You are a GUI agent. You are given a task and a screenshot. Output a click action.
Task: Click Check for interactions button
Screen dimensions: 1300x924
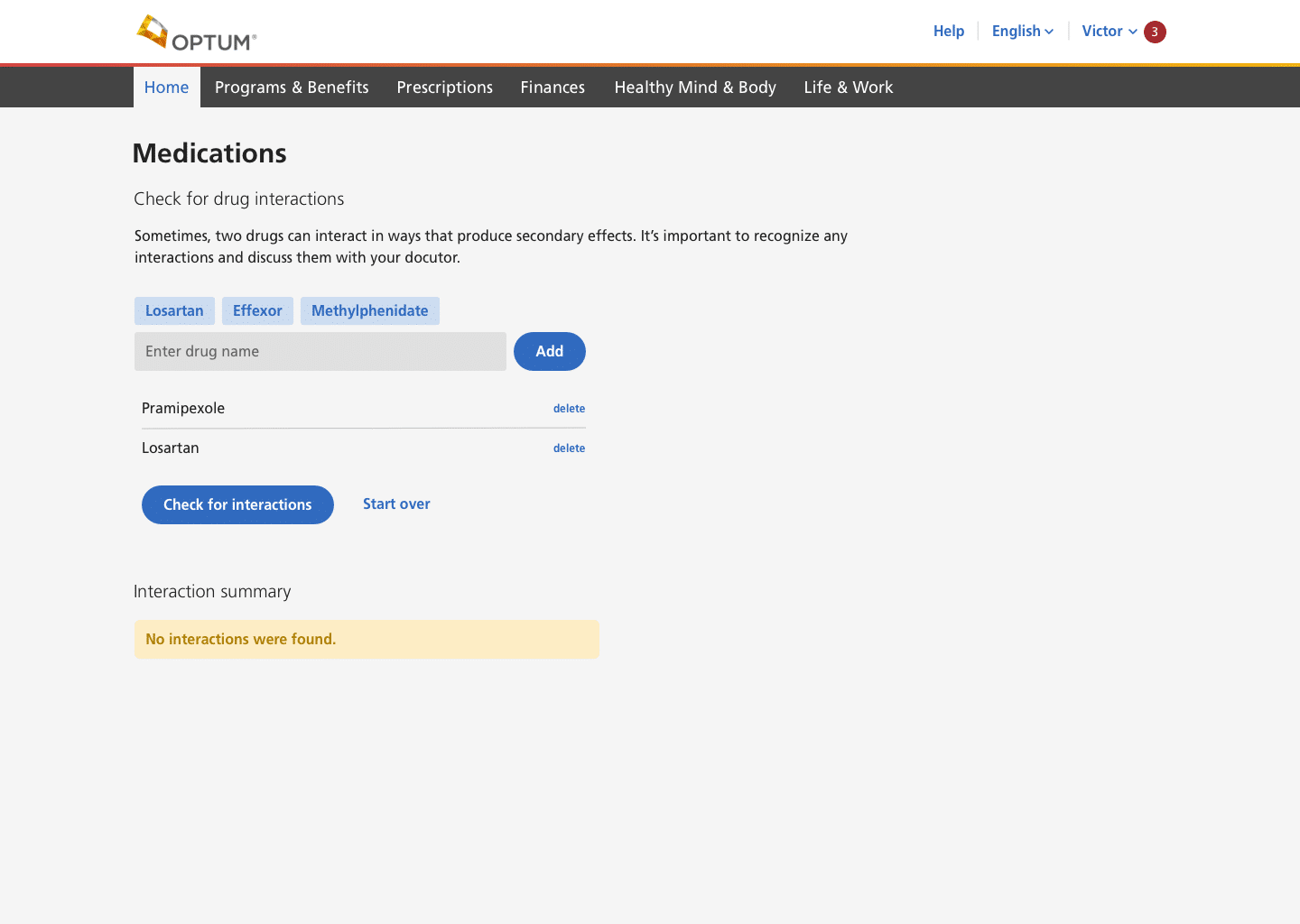pyautogui.click(x=237, y=504)
